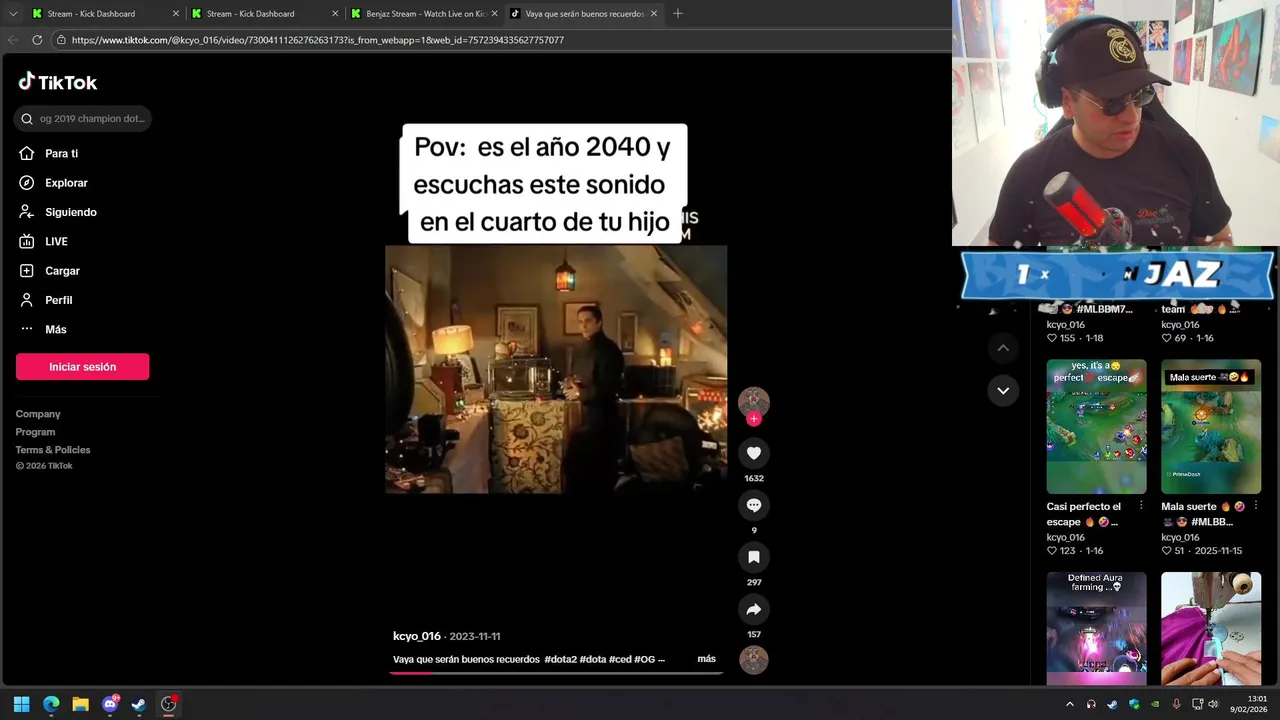This screenshot has height=720, width=1280.
Task: Switch to Benjaz Stream Kick tab
Action: pyautogui.click(x=424, y=14)
